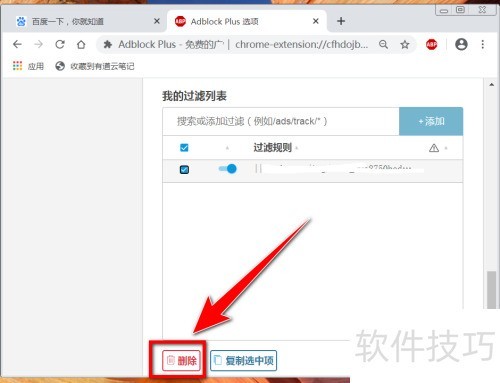
Task: Click the address bar URL text
Action: 301,44
